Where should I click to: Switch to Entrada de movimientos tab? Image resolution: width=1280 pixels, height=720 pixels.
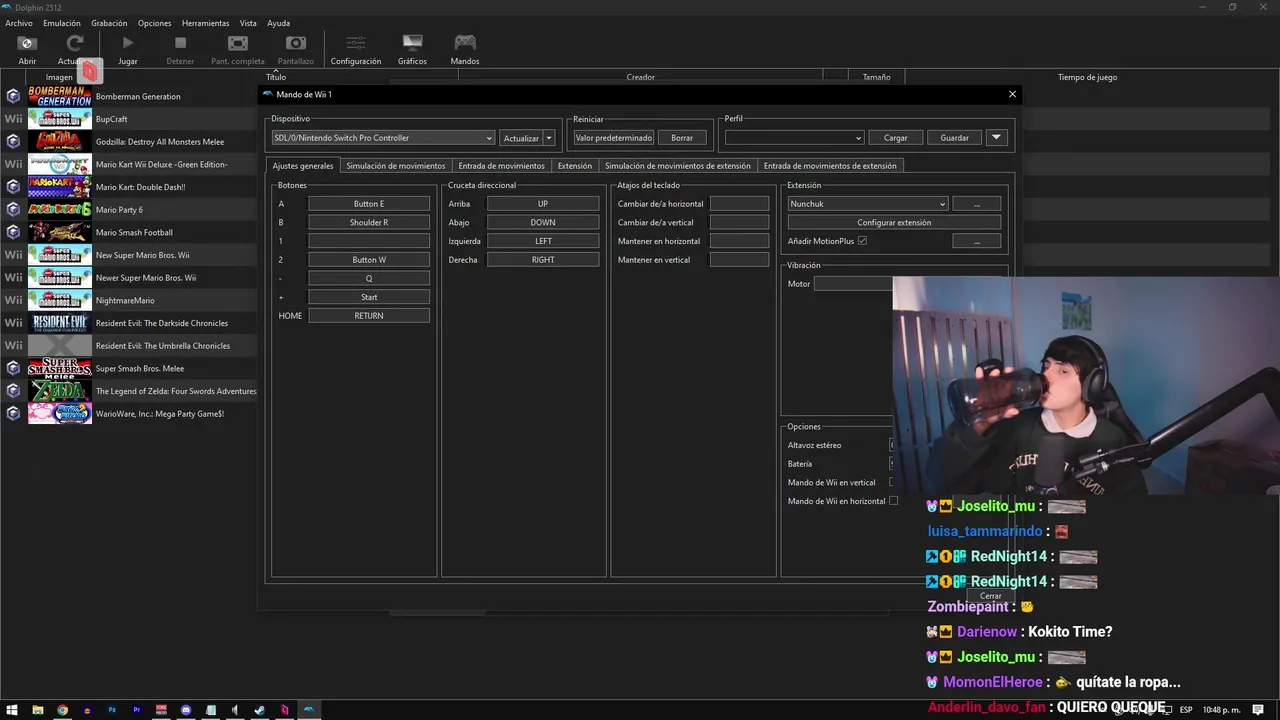(x=501, y=166)
